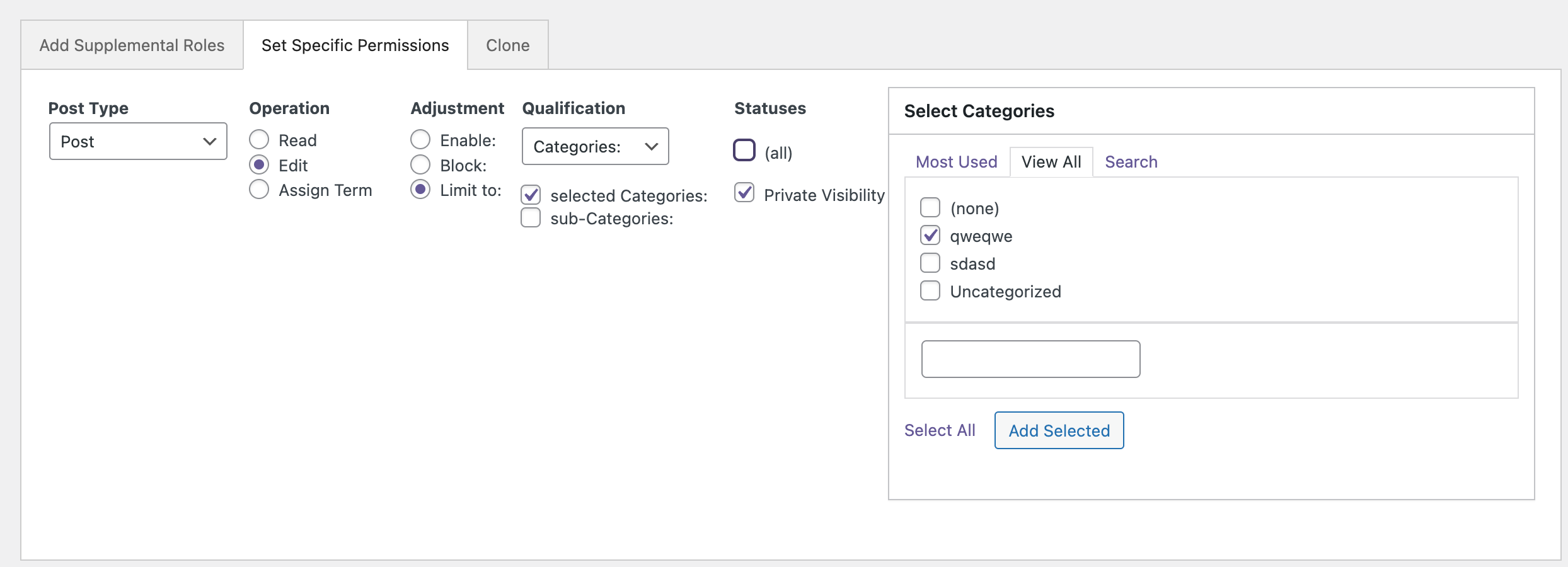Open the Search tab in Select Categories
Screen dimensions: 1568x567
pos(1130,162)
